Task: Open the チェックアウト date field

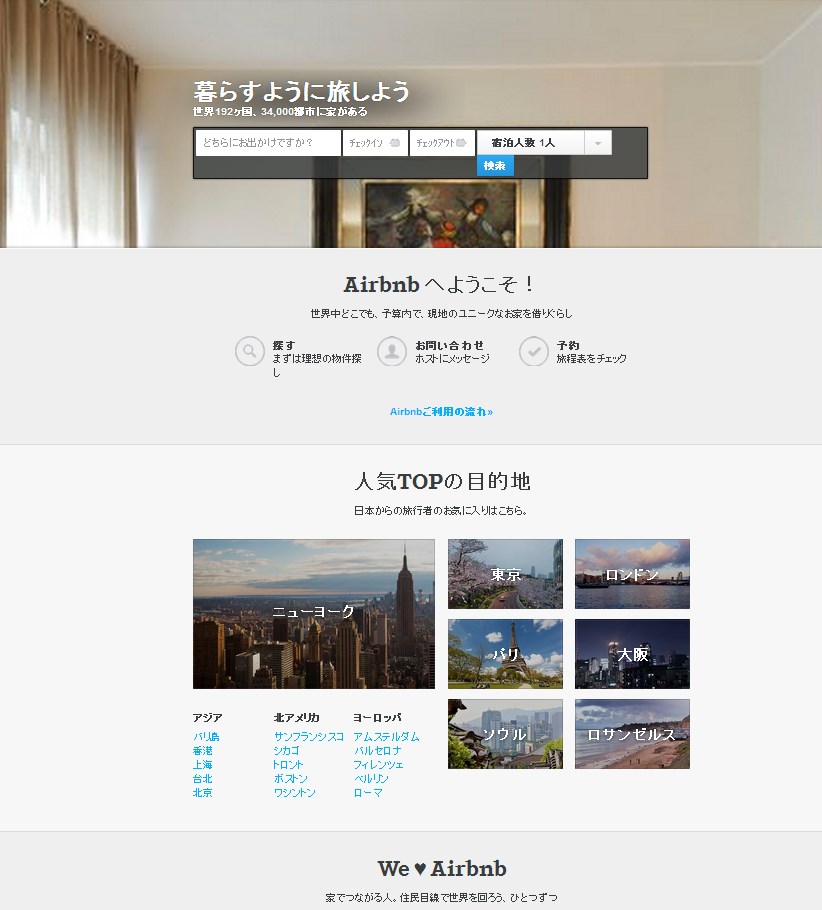Action: click(x=442, y=143)
